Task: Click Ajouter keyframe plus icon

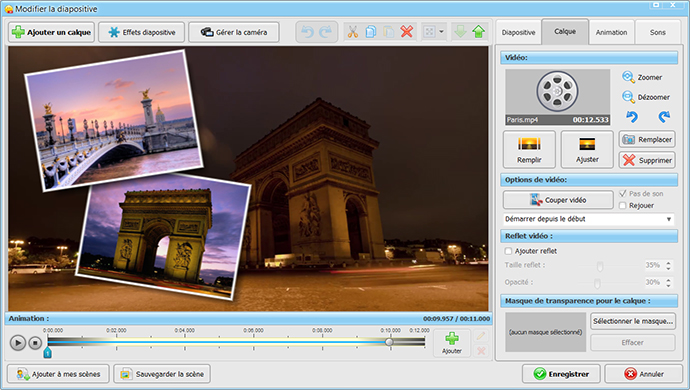Action: click(x=452, y=343)
